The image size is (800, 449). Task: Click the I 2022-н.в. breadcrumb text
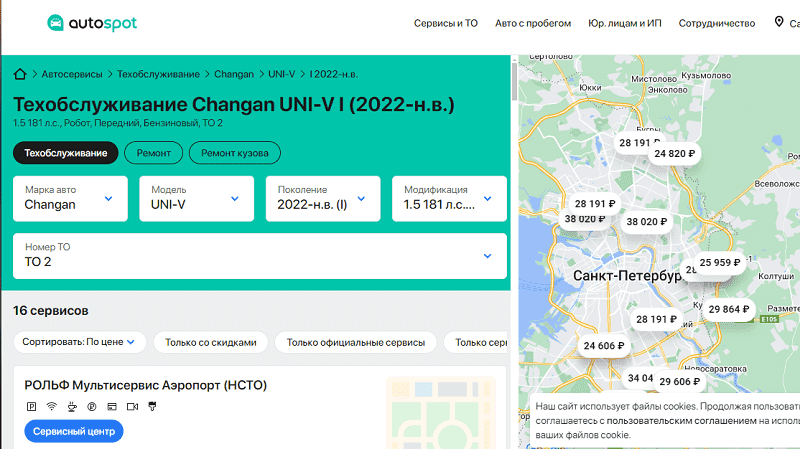tap(334, 74)
